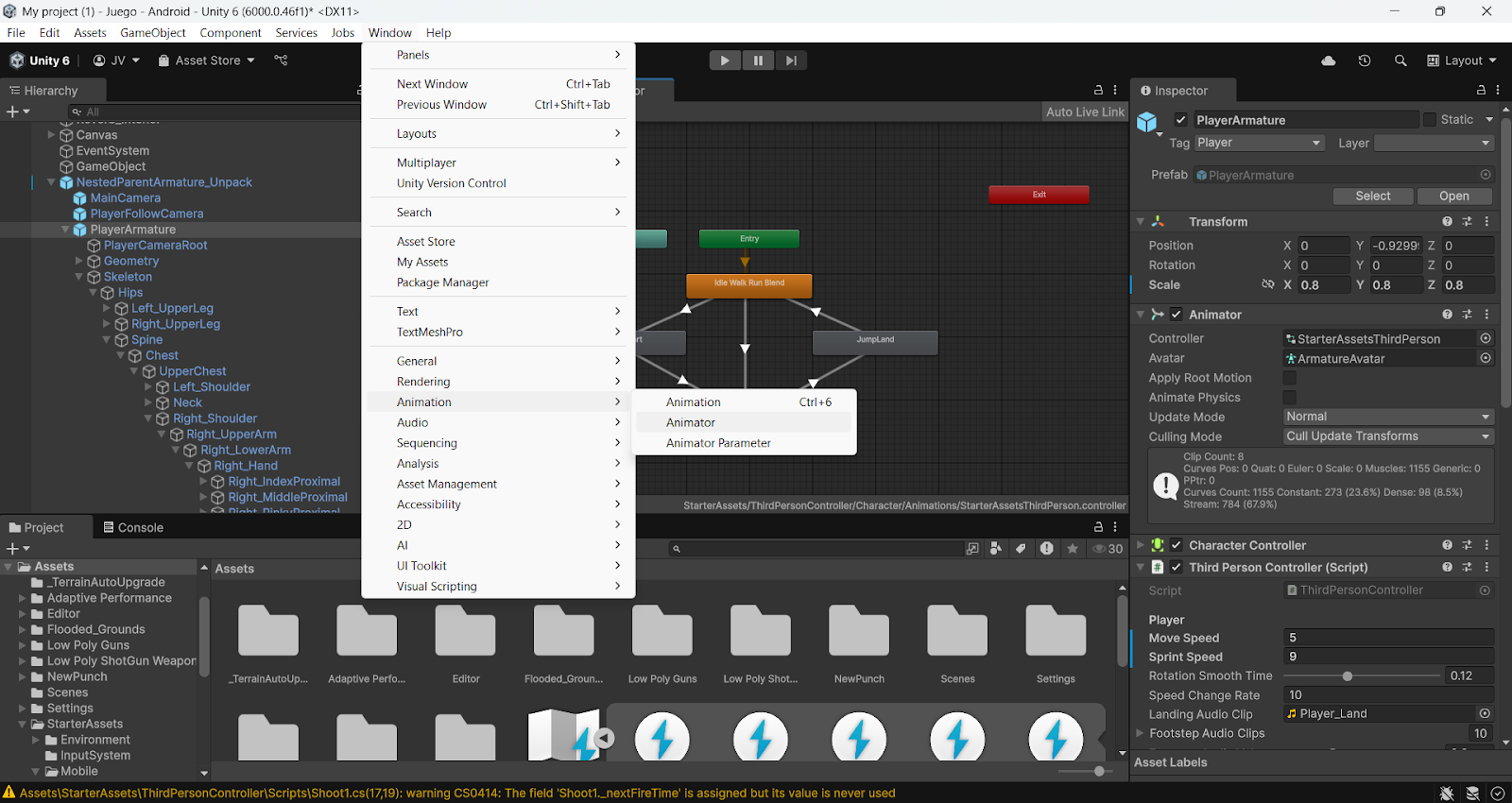
Task: Click the PlayerArmature GameObject cube icon
Action: (x=1147, y=122)
